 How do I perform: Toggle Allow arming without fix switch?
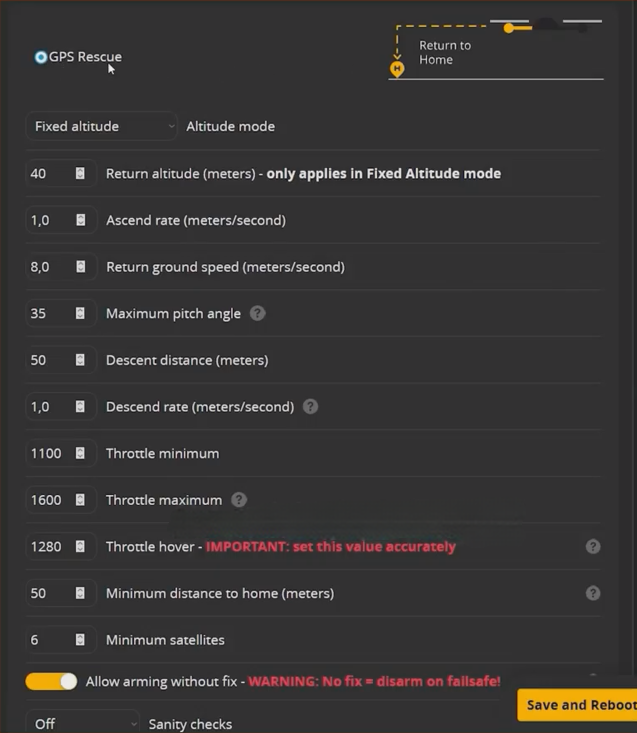tap(51, 681)
